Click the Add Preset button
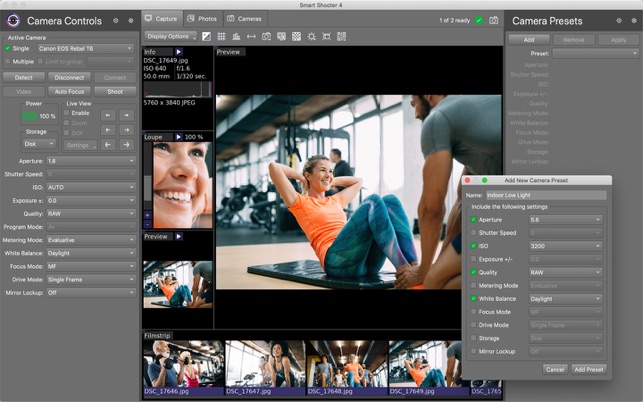The height and width of the screenshot is (402, 643). click(589, 369)
